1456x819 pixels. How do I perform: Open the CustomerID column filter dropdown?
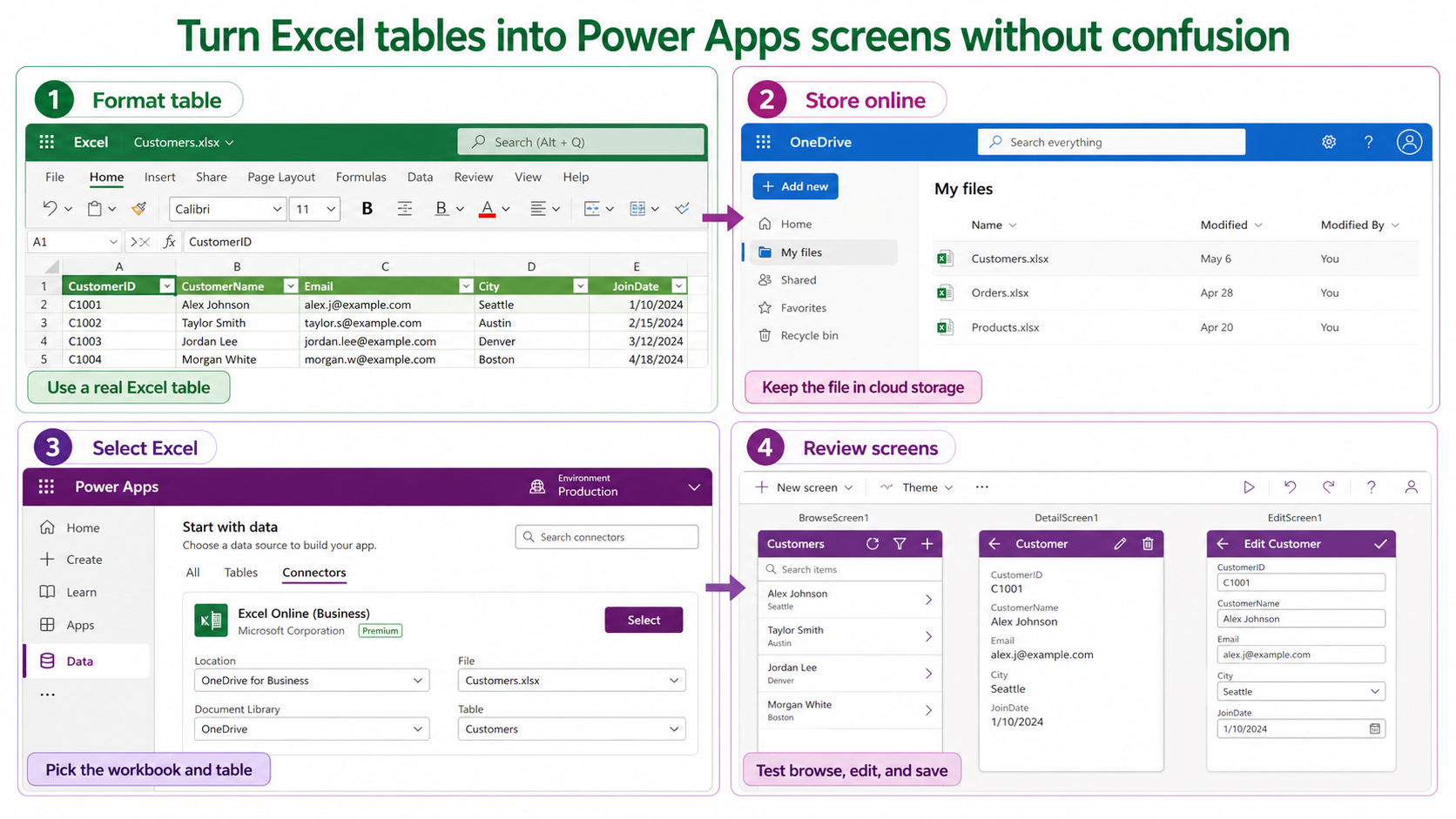[x=166, y=286]
